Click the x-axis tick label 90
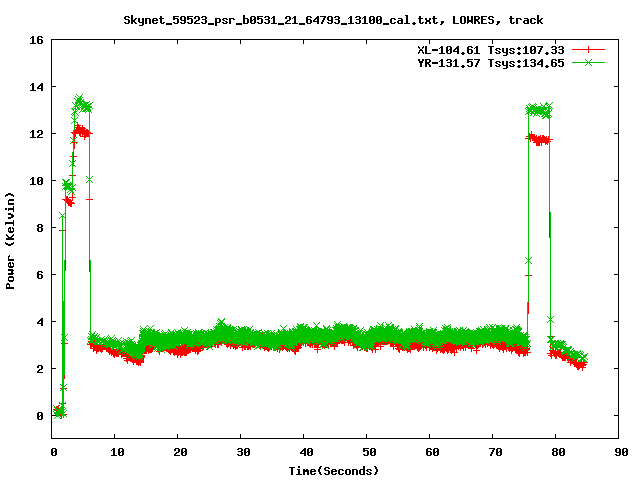The image size is (640, 480). coord(621,452)
